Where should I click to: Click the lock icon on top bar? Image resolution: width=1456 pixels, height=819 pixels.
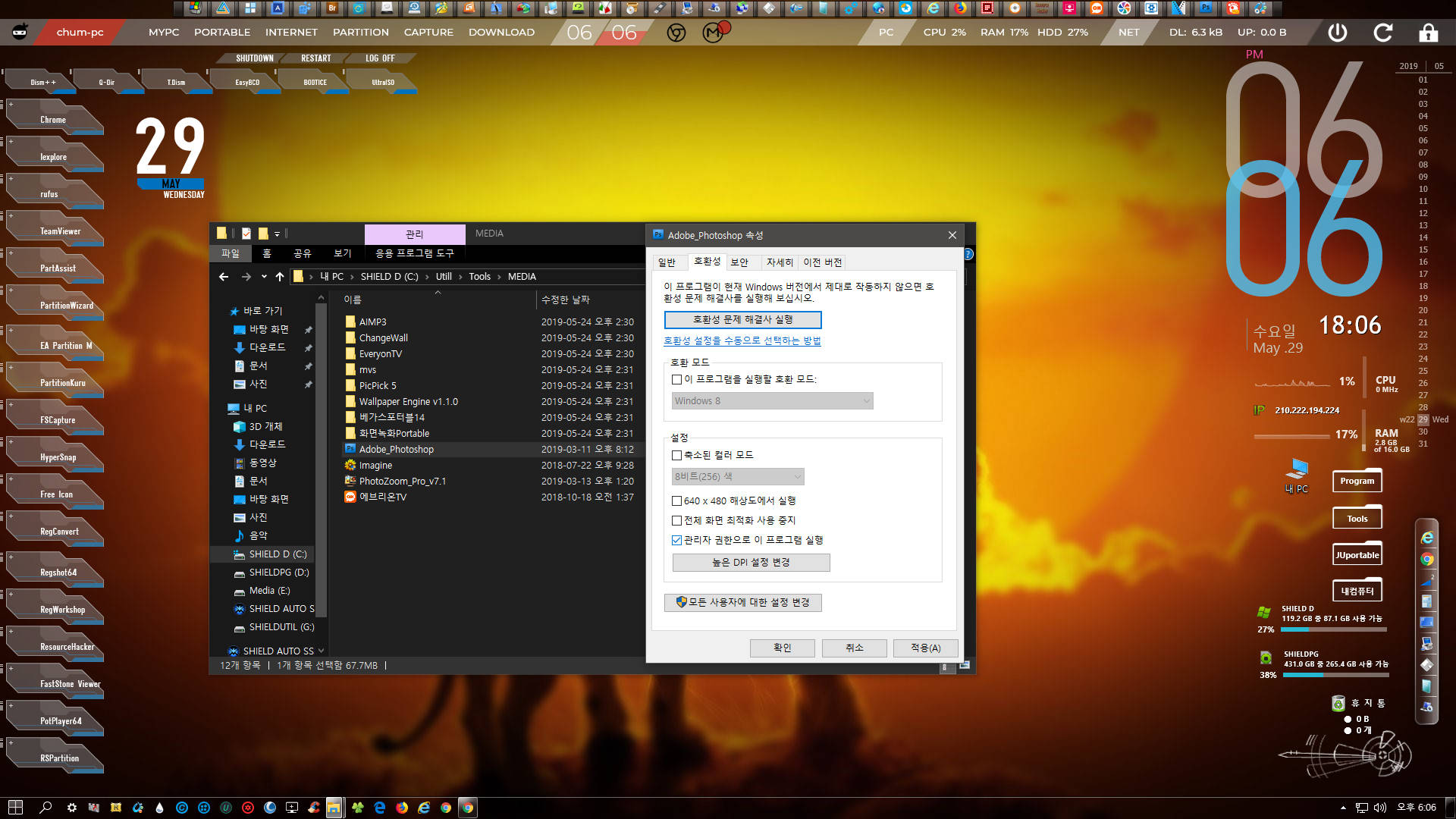(1429, 33)
